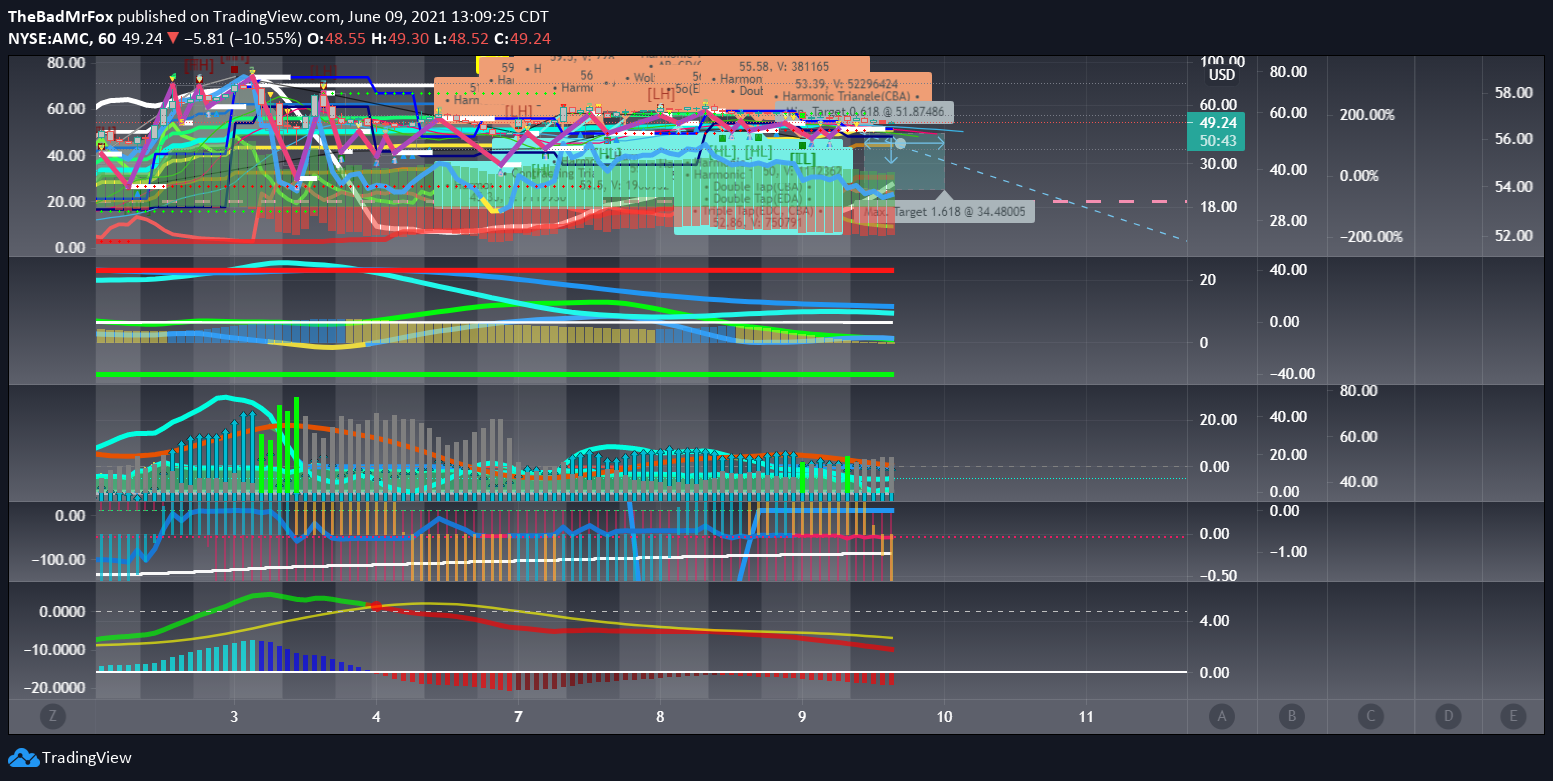This screenshot has height=781, width=1553.
Task: Click the 4.00 value in bottom pane scale
Action: (1214, 621)
